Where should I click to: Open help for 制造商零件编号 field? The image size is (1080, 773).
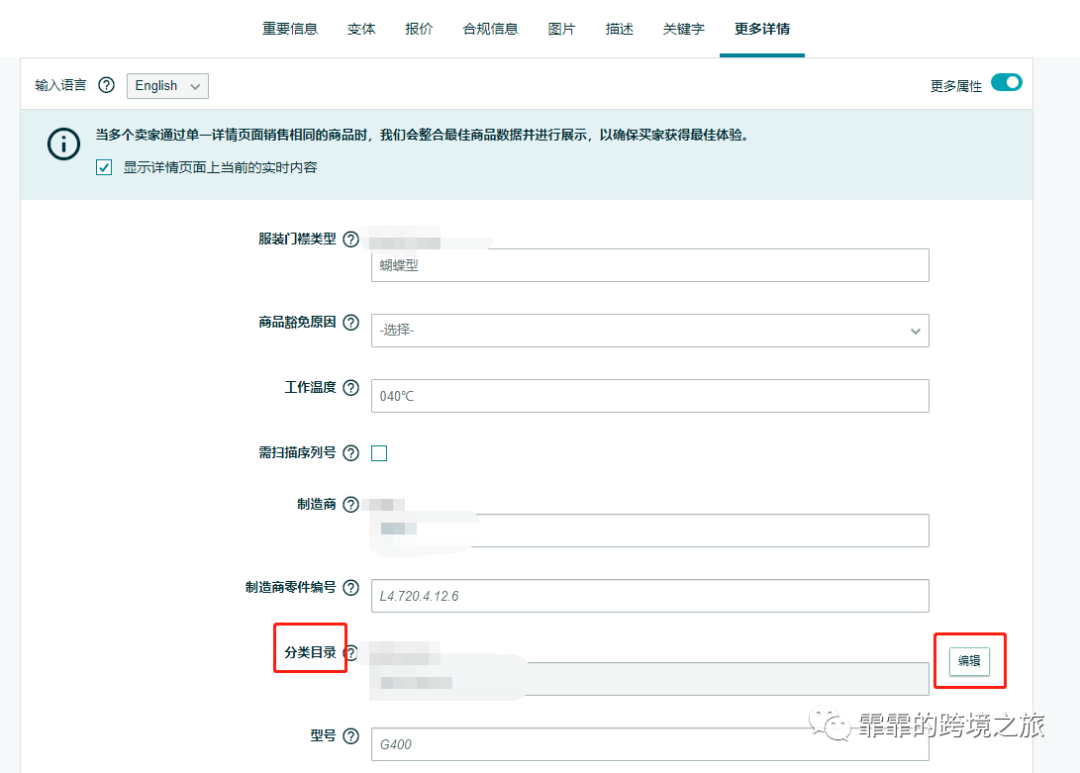[x=350, y=588]
